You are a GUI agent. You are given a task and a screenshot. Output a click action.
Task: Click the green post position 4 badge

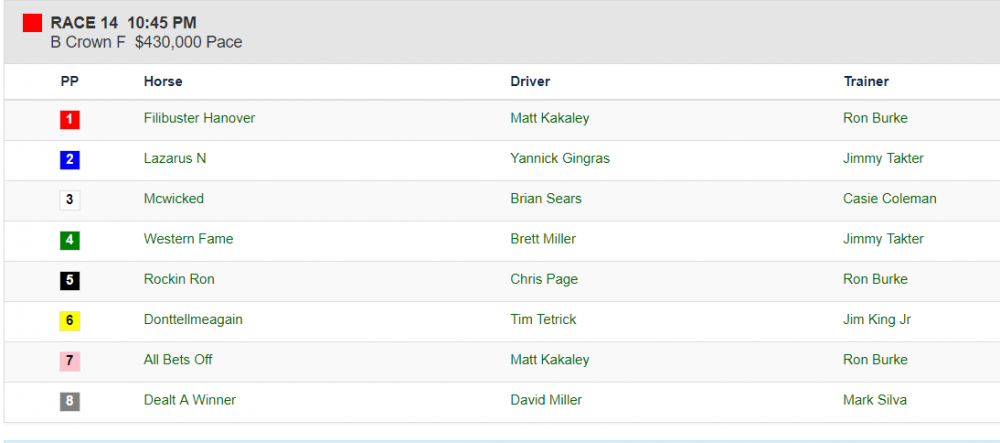pyautogui.click(x=69, y=240)
